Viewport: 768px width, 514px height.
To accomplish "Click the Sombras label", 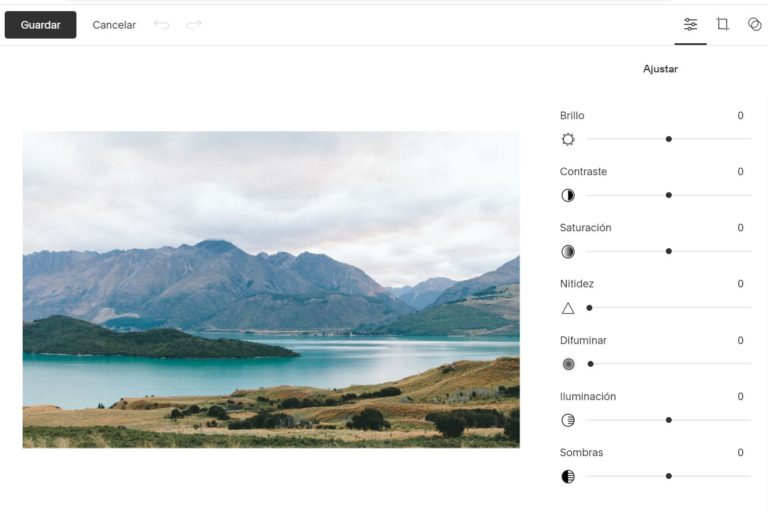I will coord(581,452).
